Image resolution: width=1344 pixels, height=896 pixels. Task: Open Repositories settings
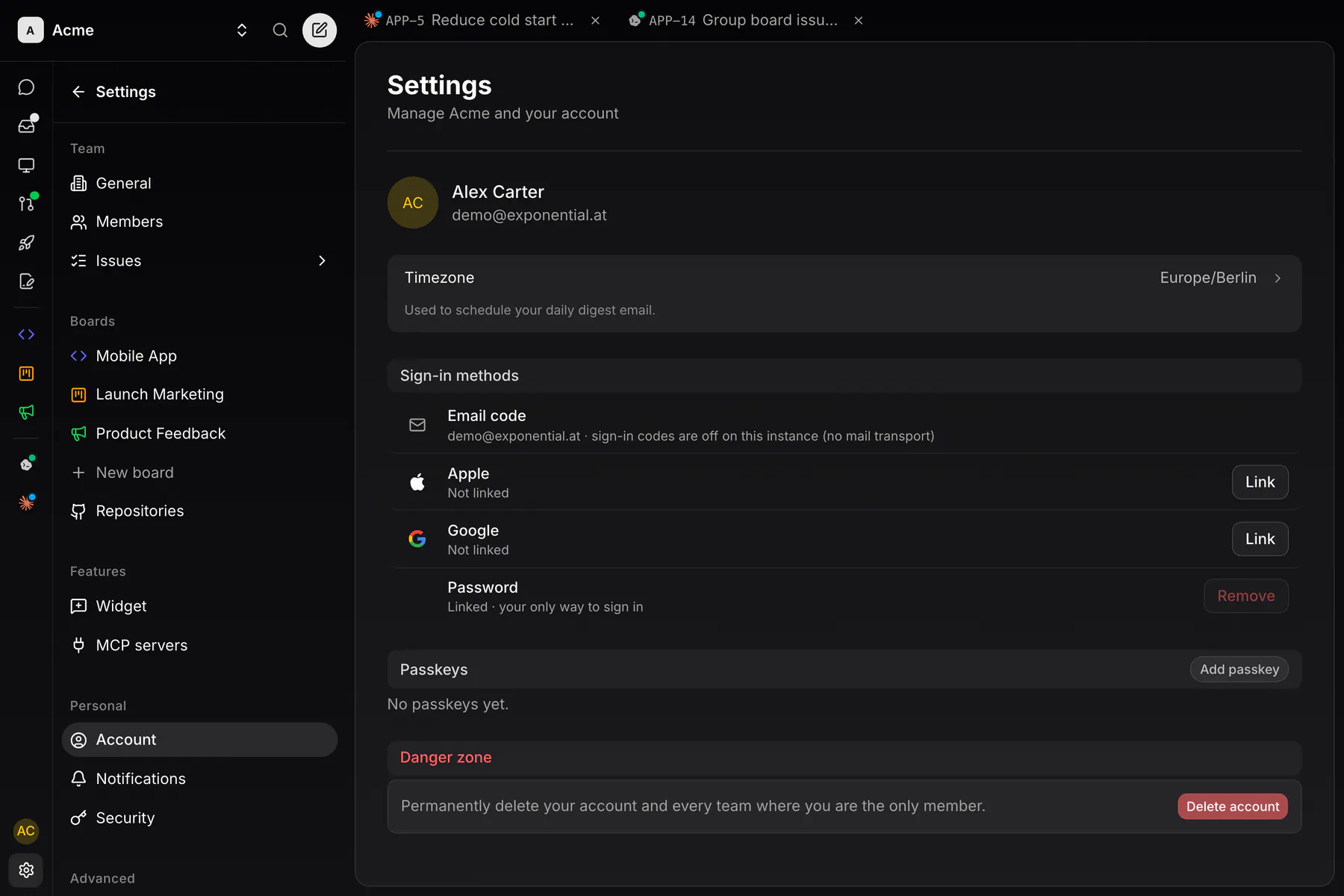(x=199, y=511)
